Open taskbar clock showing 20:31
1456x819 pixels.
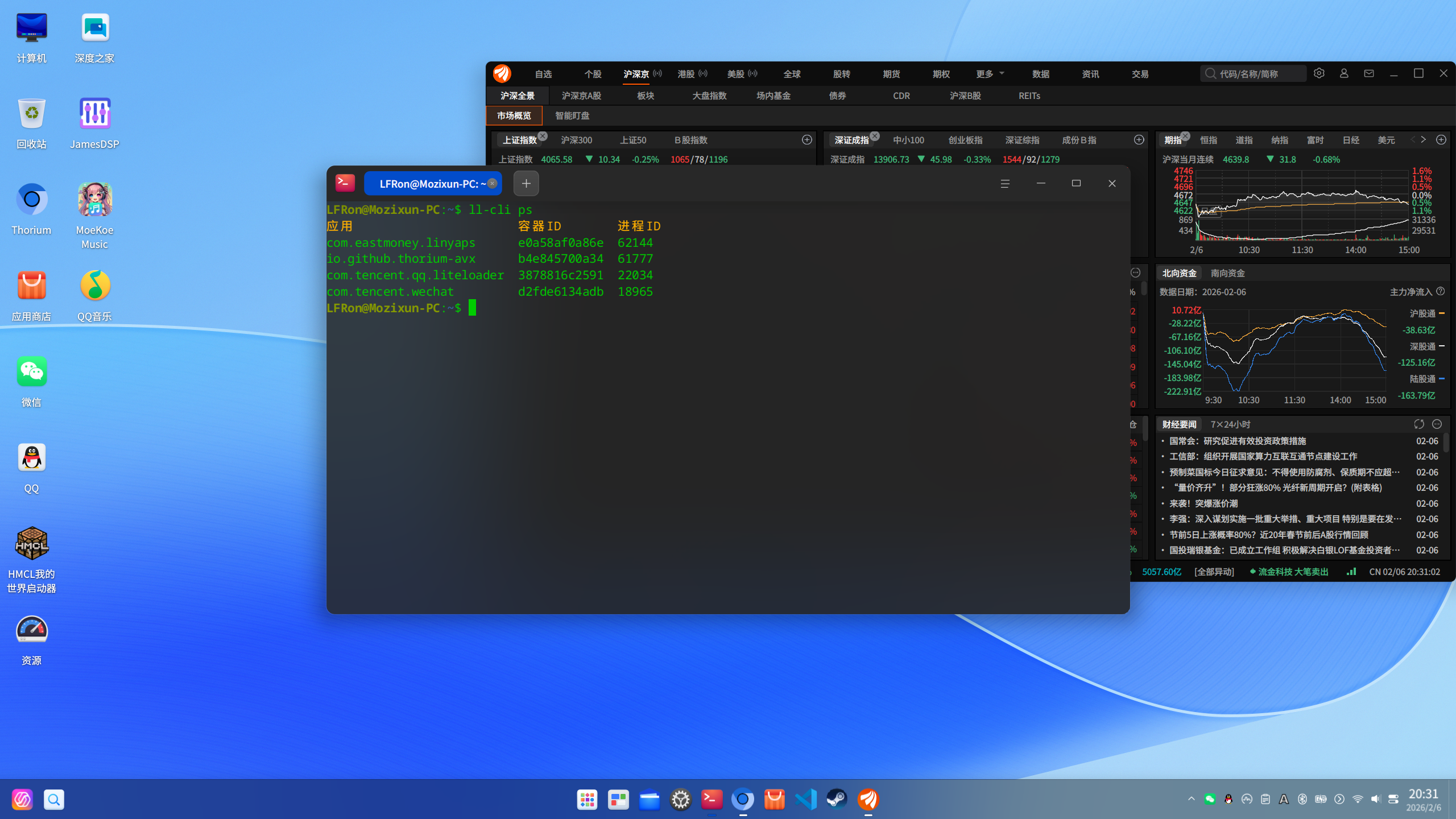tap(1424, 800)
